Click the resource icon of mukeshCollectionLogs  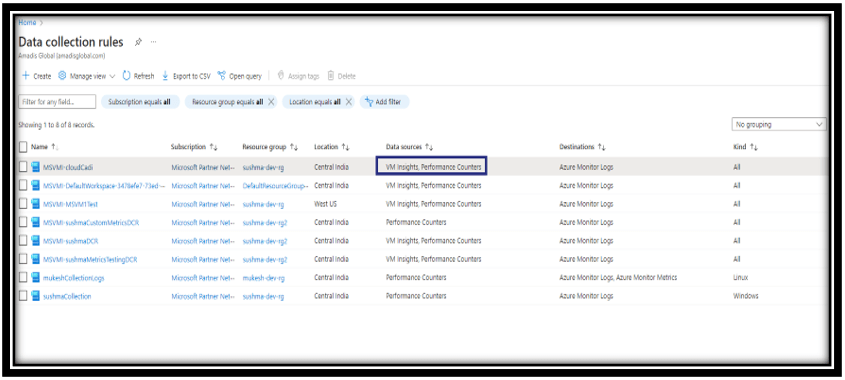tap(36, 278)
